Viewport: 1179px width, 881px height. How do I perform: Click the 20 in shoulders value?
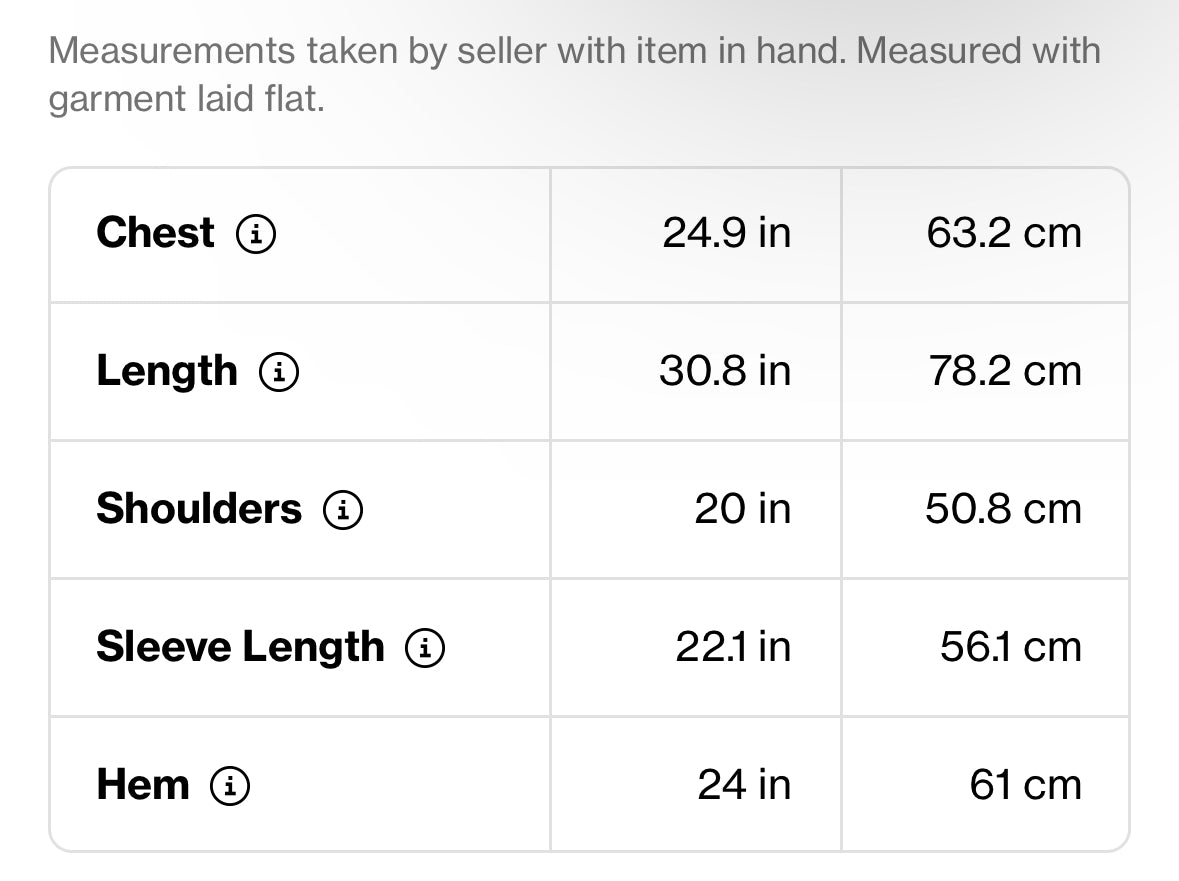coord(743,509)
